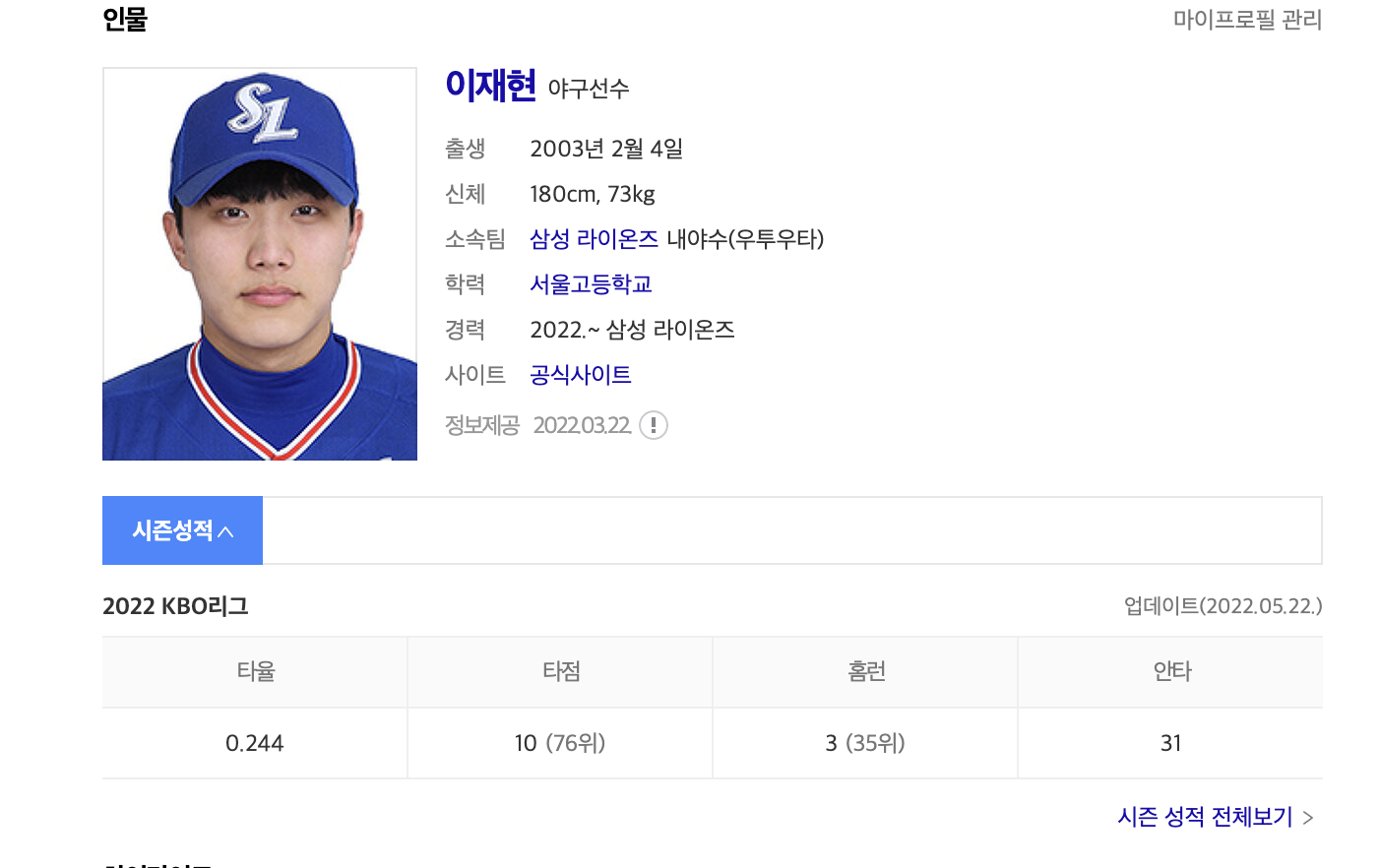Click the 인물 section heading

pyautogui.click(x=123, y=20)
